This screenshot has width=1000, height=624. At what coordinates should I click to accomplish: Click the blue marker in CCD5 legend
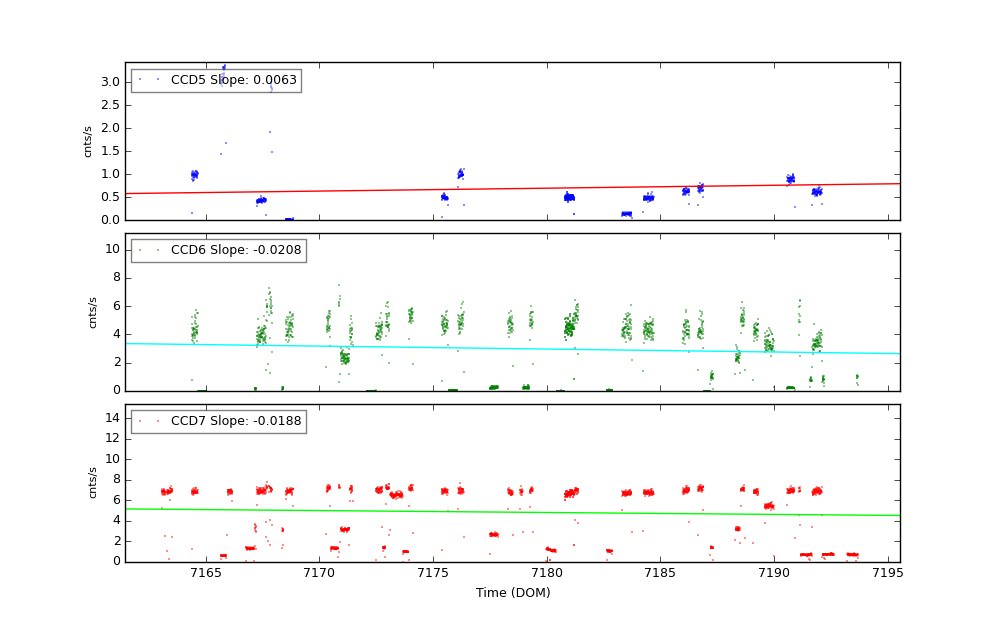140,80
